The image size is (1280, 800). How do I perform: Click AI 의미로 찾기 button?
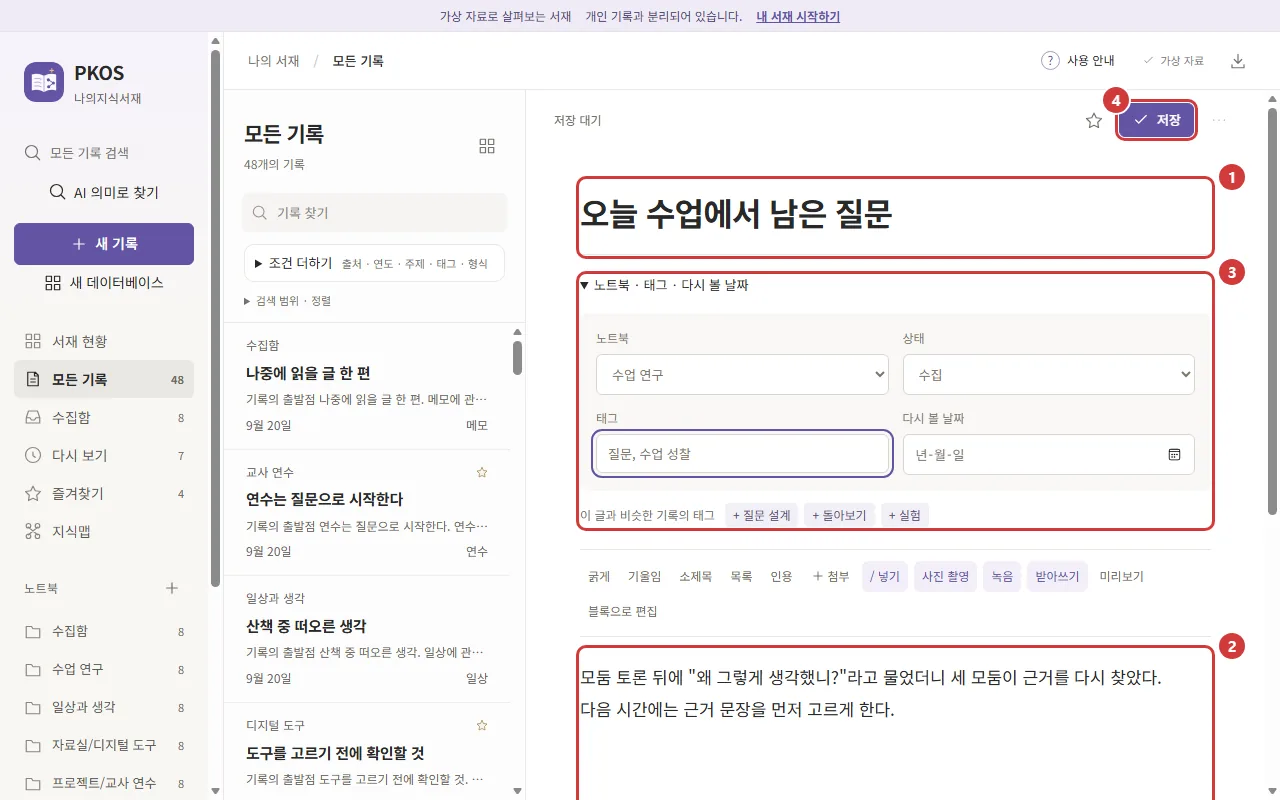tap(104, 192)
